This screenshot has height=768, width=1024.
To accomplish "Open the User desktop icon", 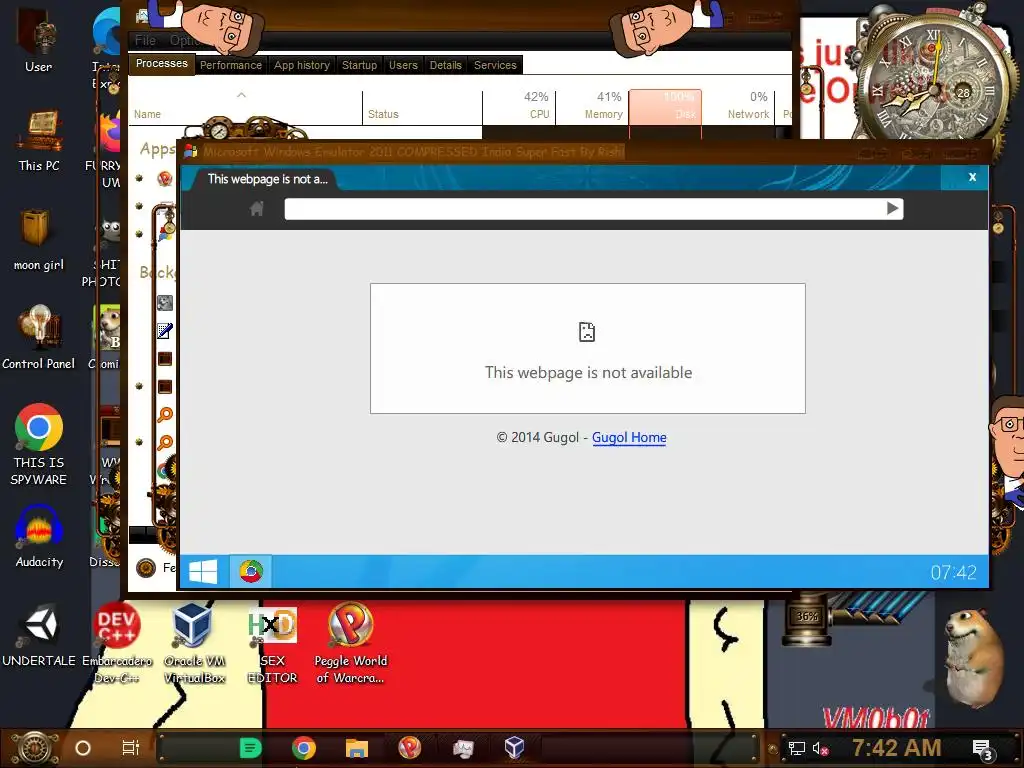I will [38, 39].
